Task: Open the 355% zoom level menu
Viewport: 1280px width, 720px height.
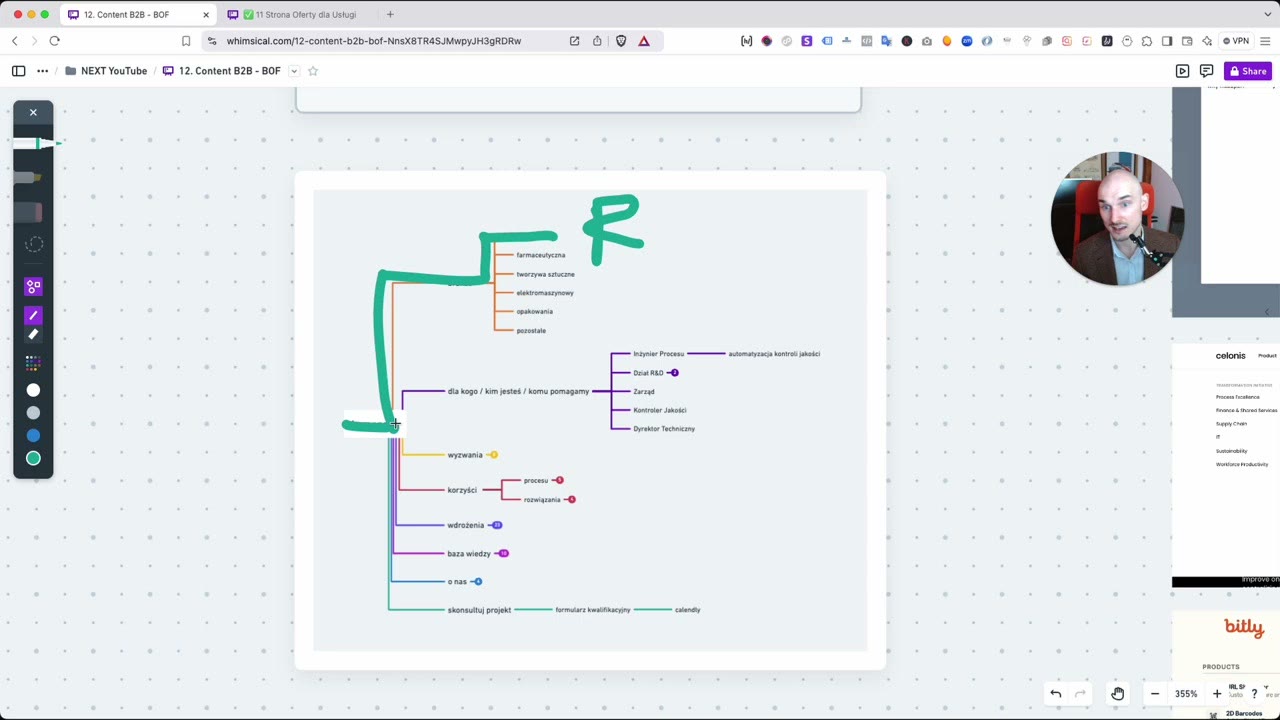Action: tap(1186, 694)
